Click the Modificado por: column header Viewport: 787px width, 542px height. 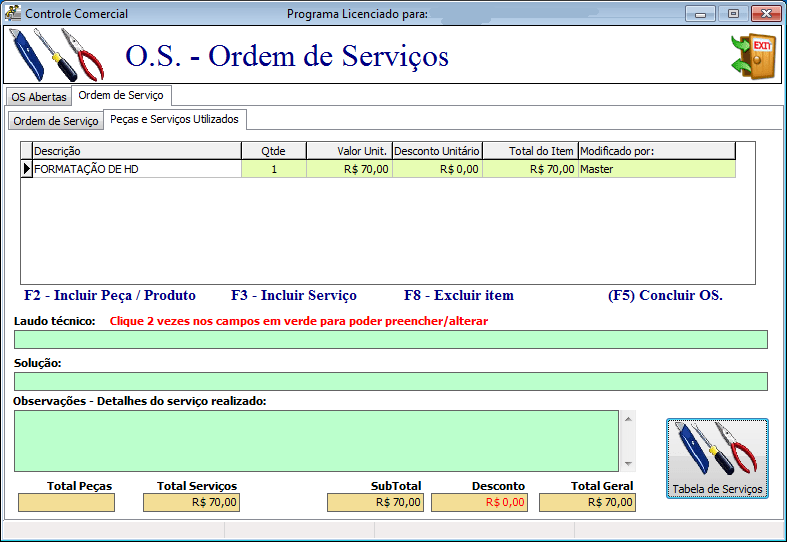coord(657,151)
